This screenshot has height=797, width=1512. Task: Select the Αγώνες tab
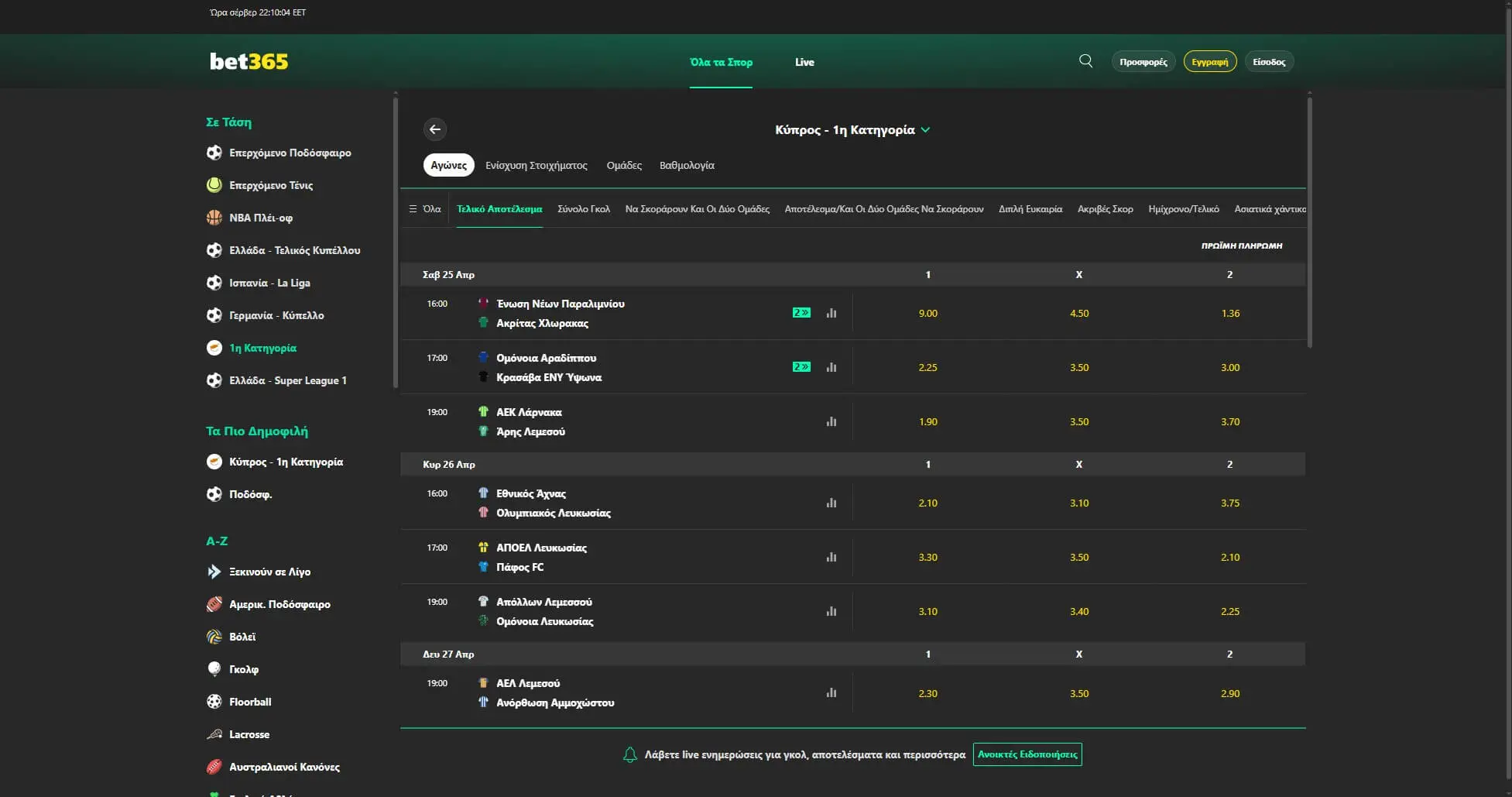point(449,165)
